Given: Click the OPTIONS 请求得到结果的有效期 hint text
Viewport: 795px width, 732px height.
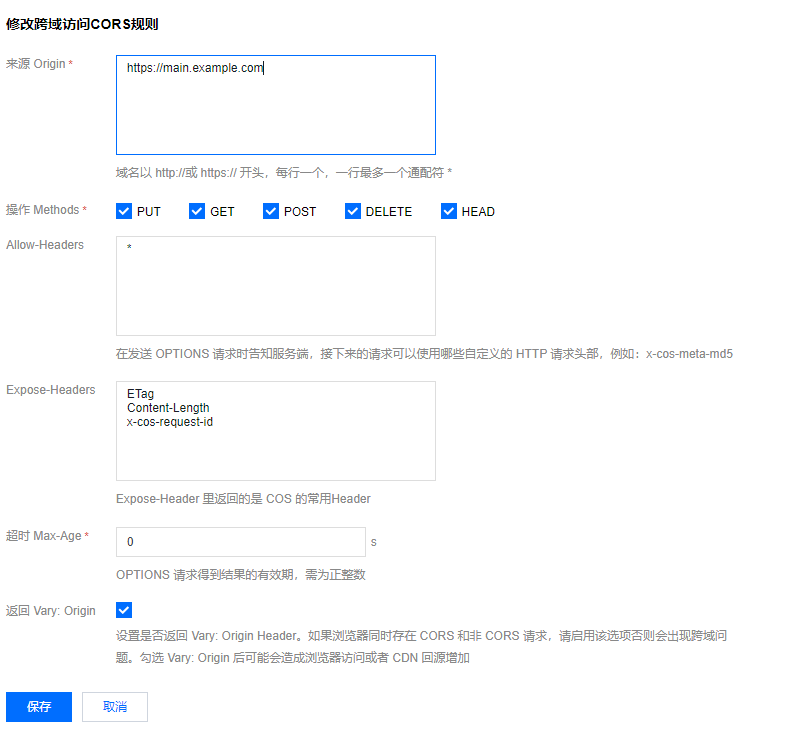Looking at the screenshot, I should [x=241, y=575].
